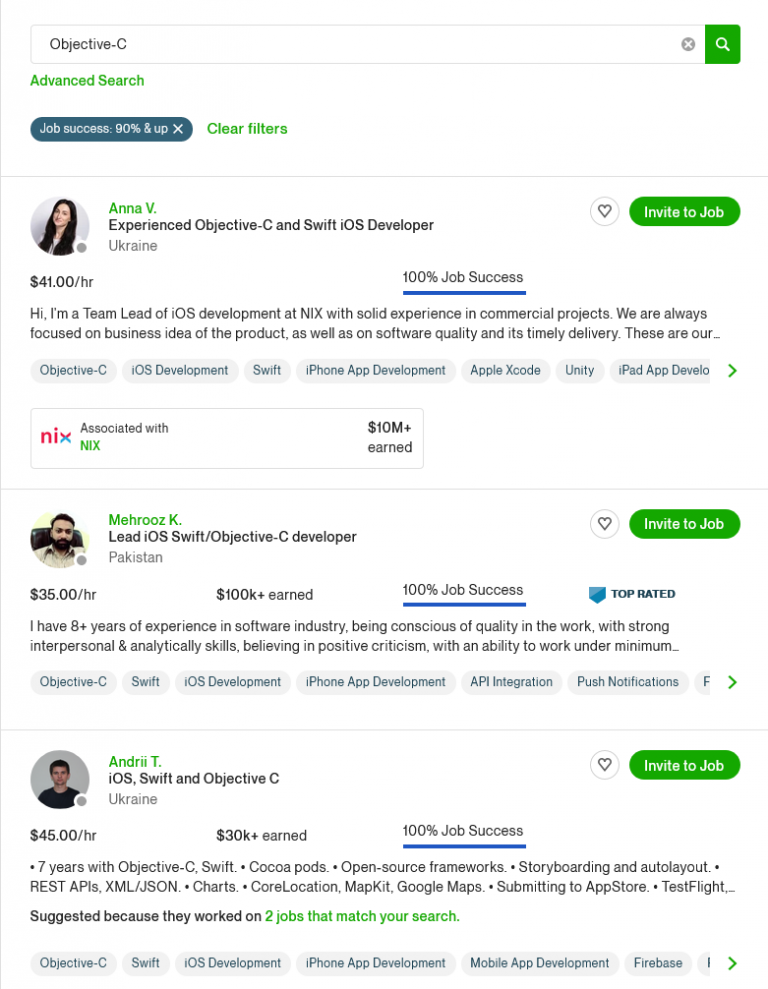Click Mehrooz K.'s Top Rated badge
768x989 pixels.
(632, 594)
